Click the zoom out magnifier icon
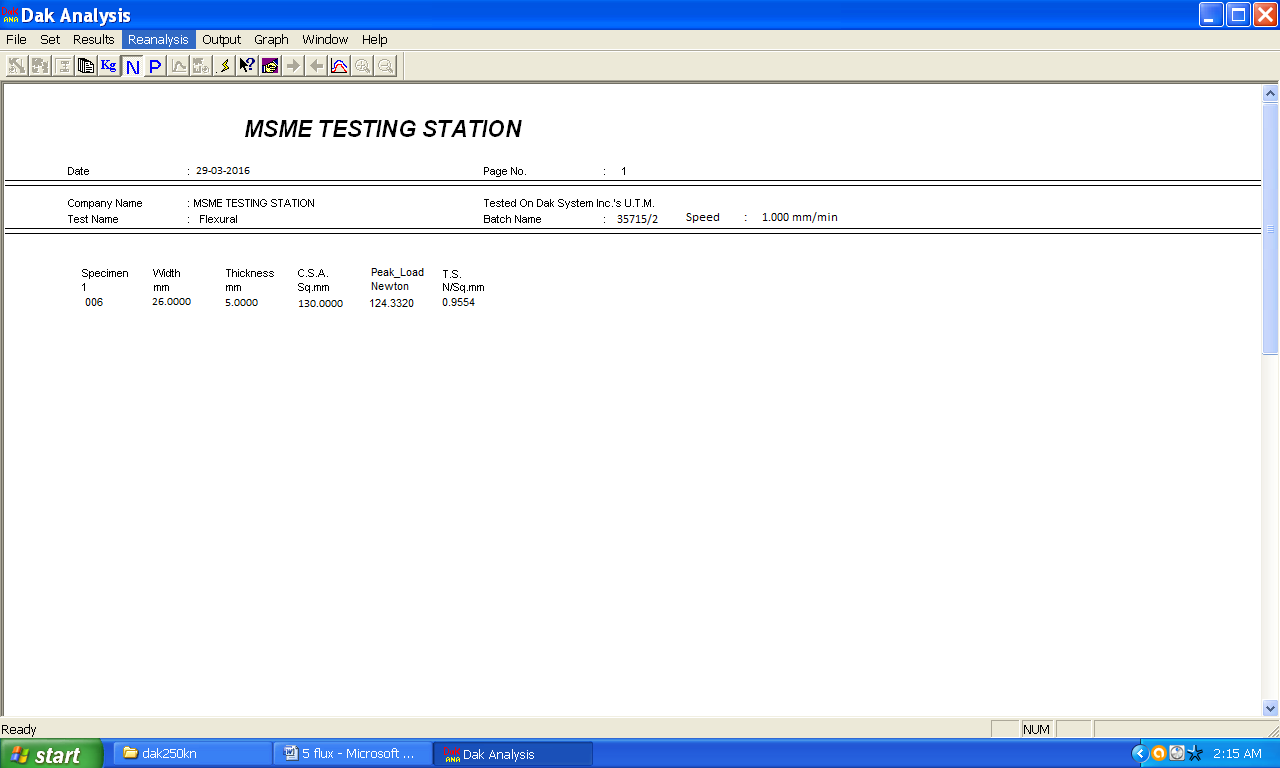This screenshot has width=1280, height=768. [385, 66]
